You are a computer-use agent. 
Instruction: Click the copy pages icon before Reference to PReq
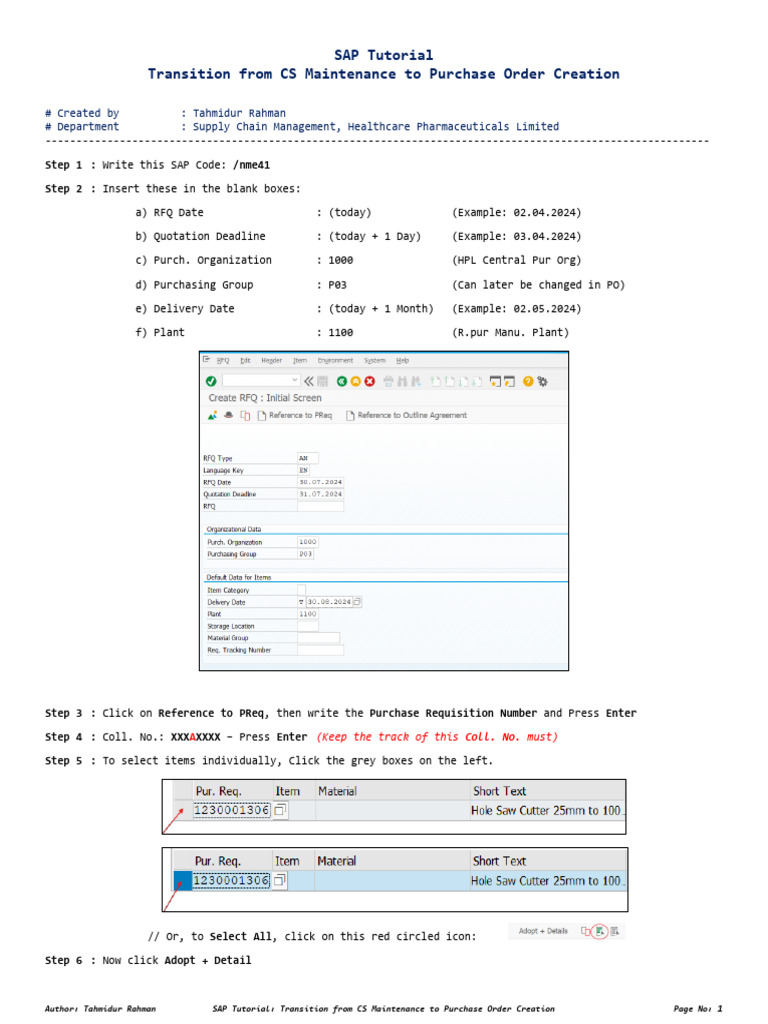[245, 415]
